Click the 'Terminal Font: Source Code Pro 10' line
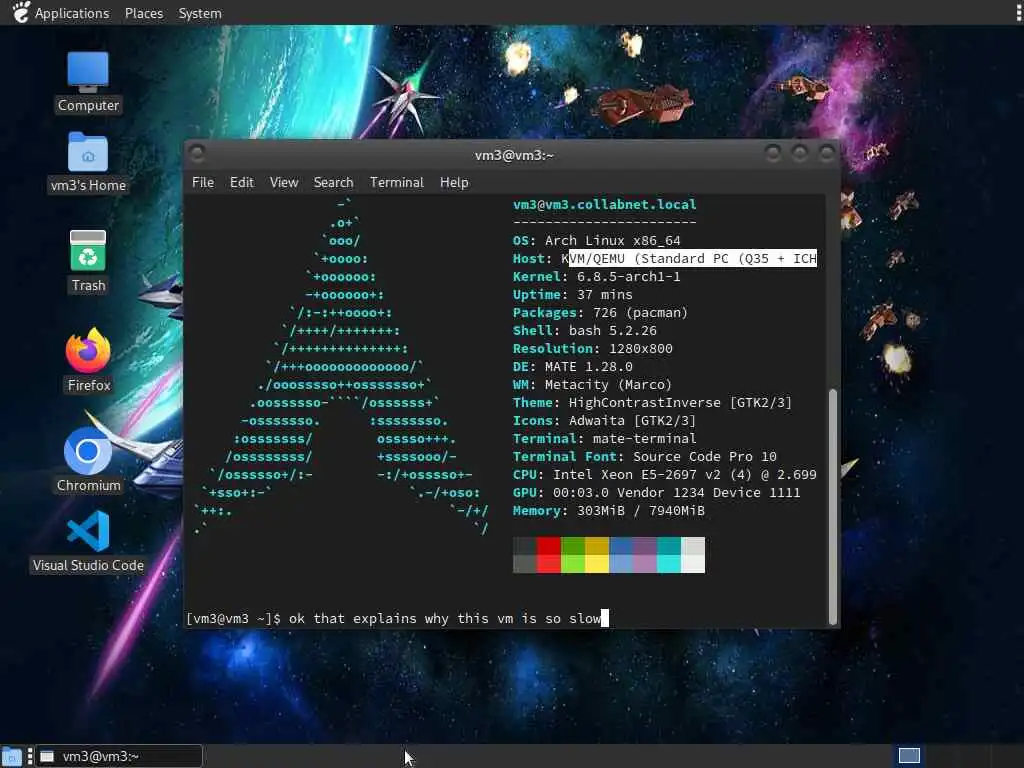Image resolution: width=1024 pixels, height=768 pixels. pyautogui.click(x=645, y=456)
